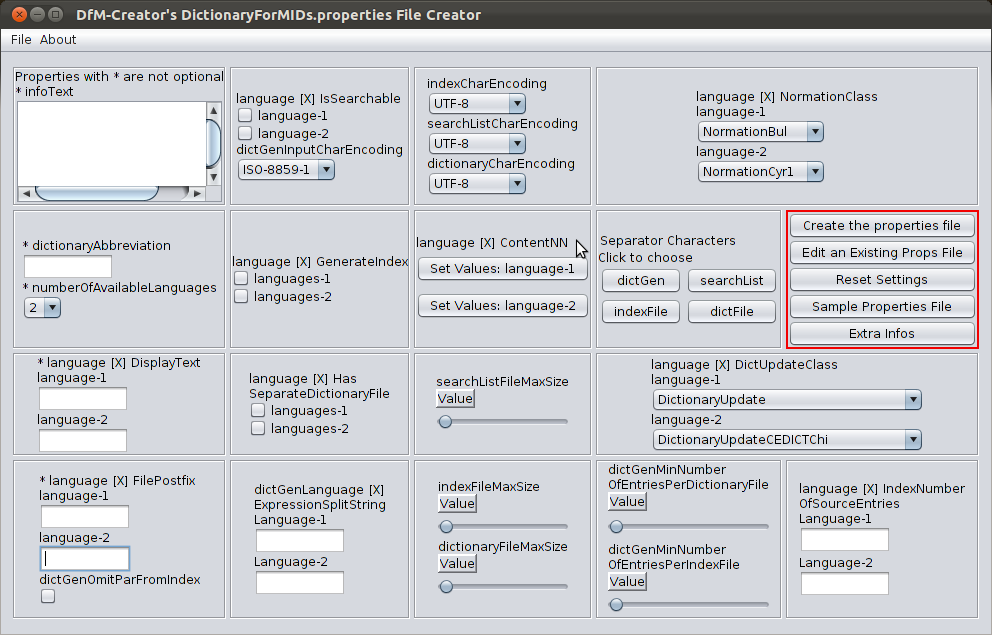Open the File menu

[21, 39]
